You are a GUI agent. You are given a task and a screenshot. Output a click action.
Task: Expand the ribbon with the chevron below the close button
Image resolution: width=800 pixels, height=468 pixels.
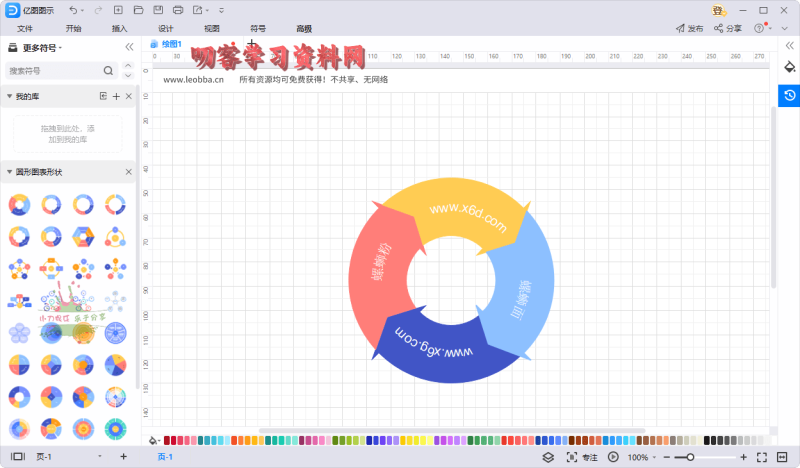click(x=785, y=29)
